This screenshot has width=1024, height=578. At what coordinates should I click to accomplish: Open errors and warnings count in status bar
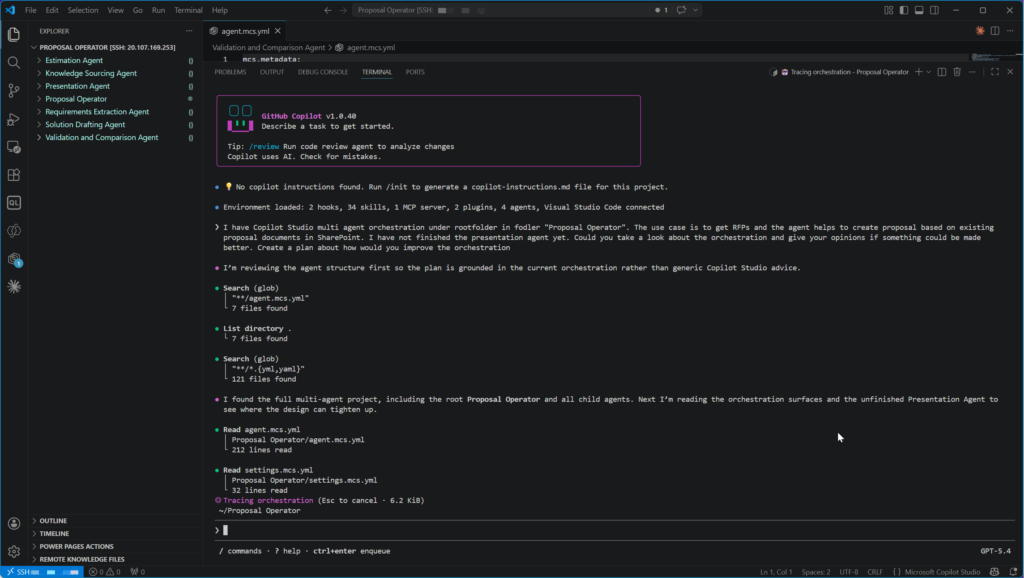tap(104, 572)
